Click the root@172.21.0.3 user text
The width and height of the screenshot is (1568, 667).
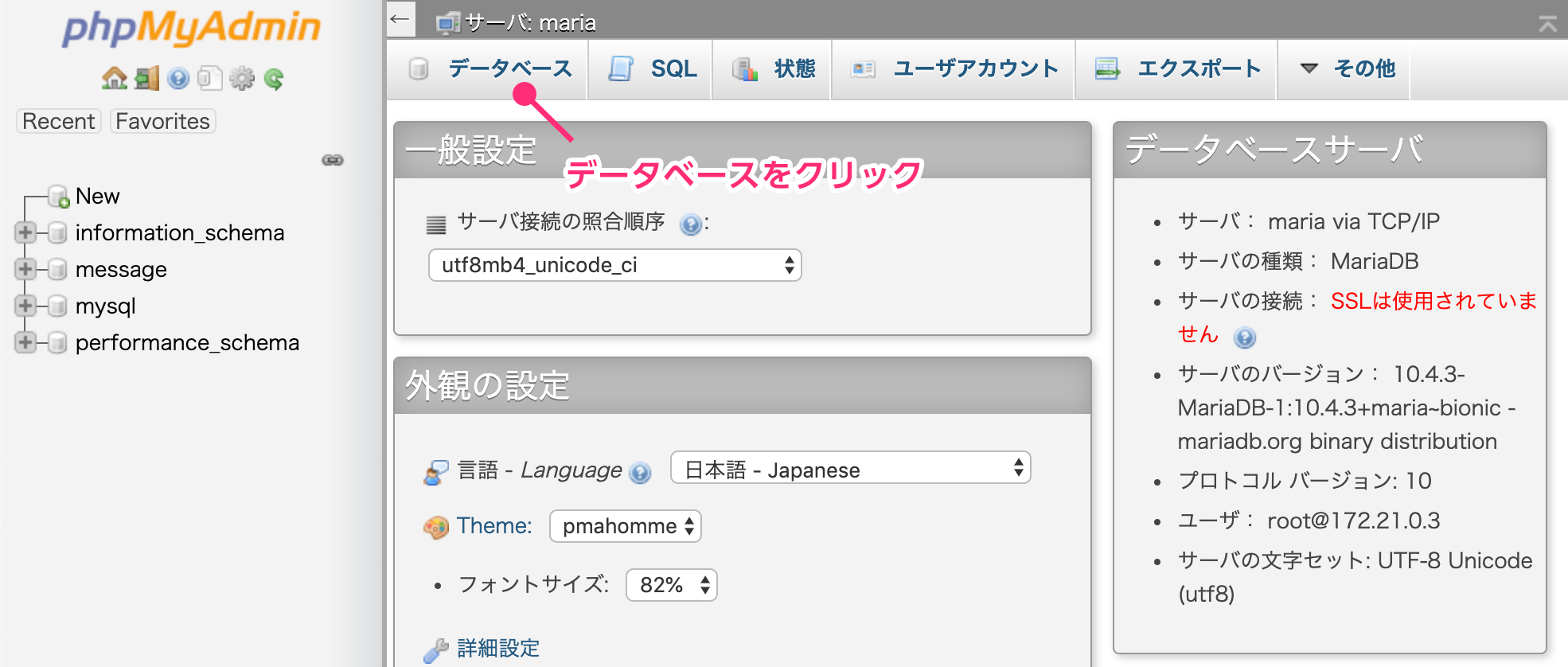pyautogui.click(x=1354, y=521)
